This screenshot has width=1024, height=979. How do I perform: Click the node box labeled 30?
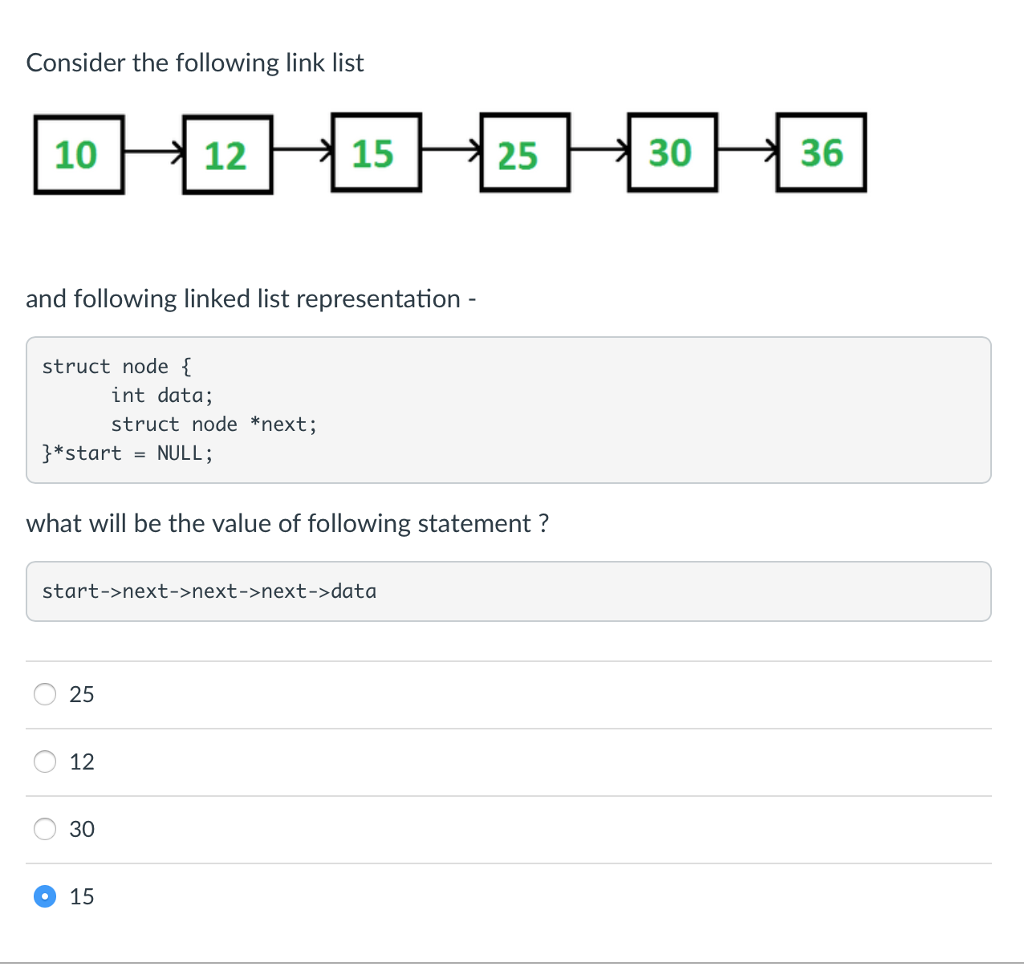(x=673, y=153)
